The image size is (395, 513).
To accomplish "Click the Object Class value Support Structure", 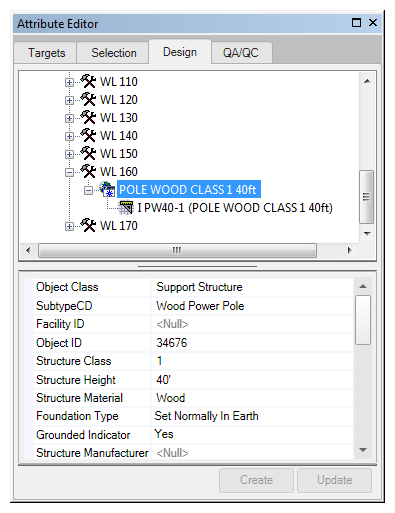I will (x=252, y=287).
